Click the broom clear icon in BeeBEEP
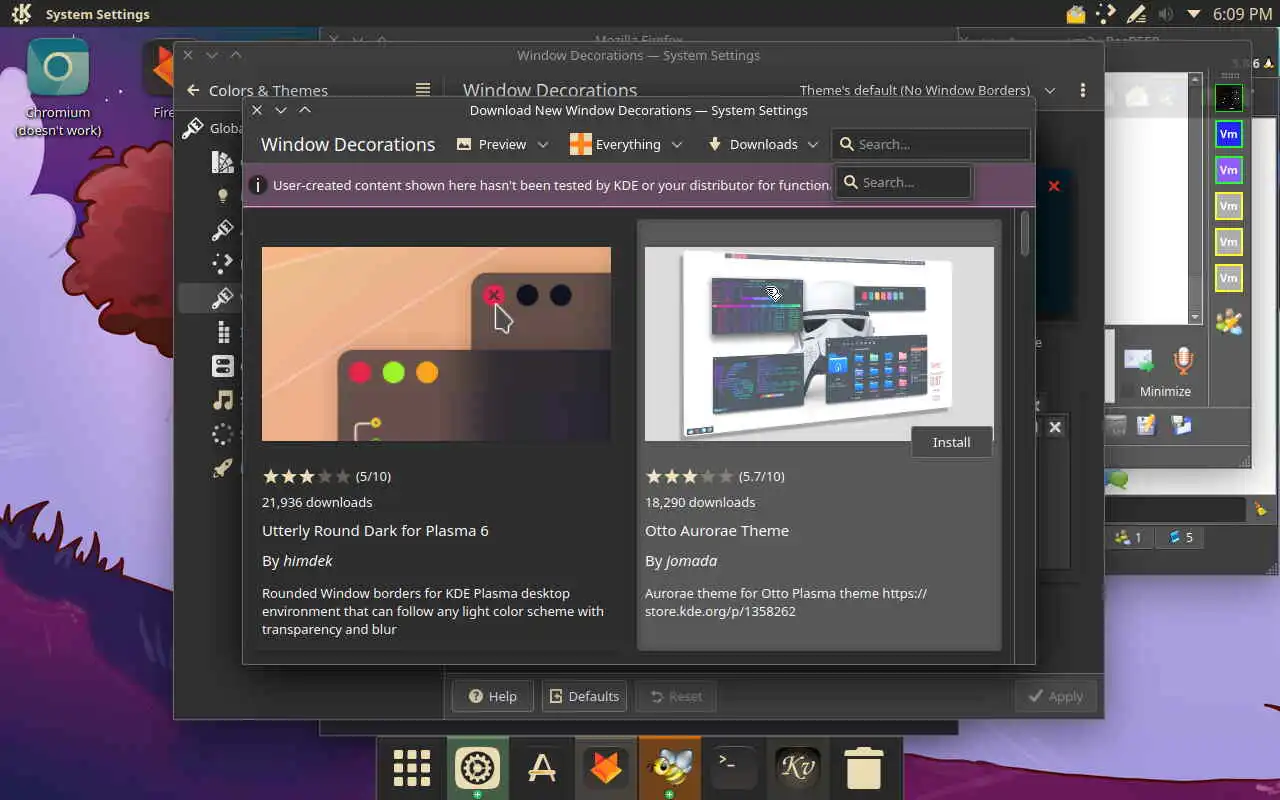 click(x=1261, y=509)
